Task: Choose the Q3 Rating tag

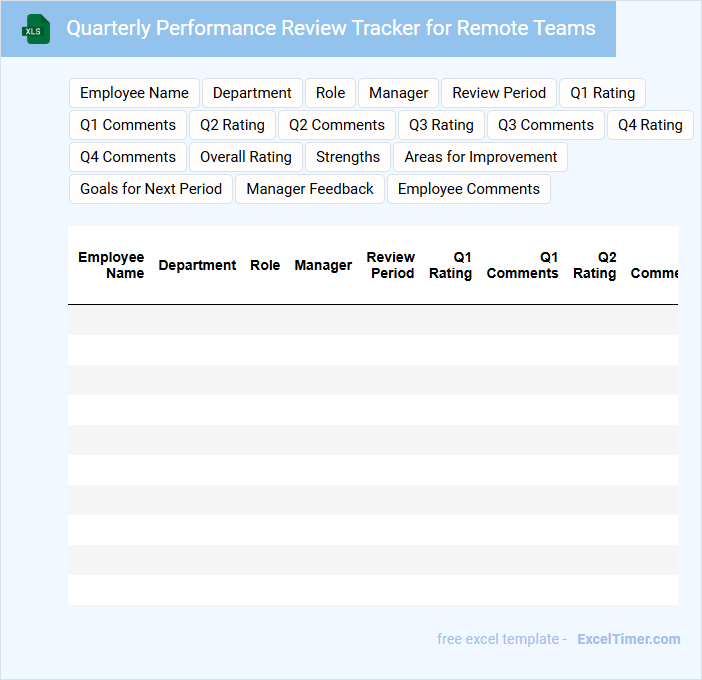Action: [441, 125]
